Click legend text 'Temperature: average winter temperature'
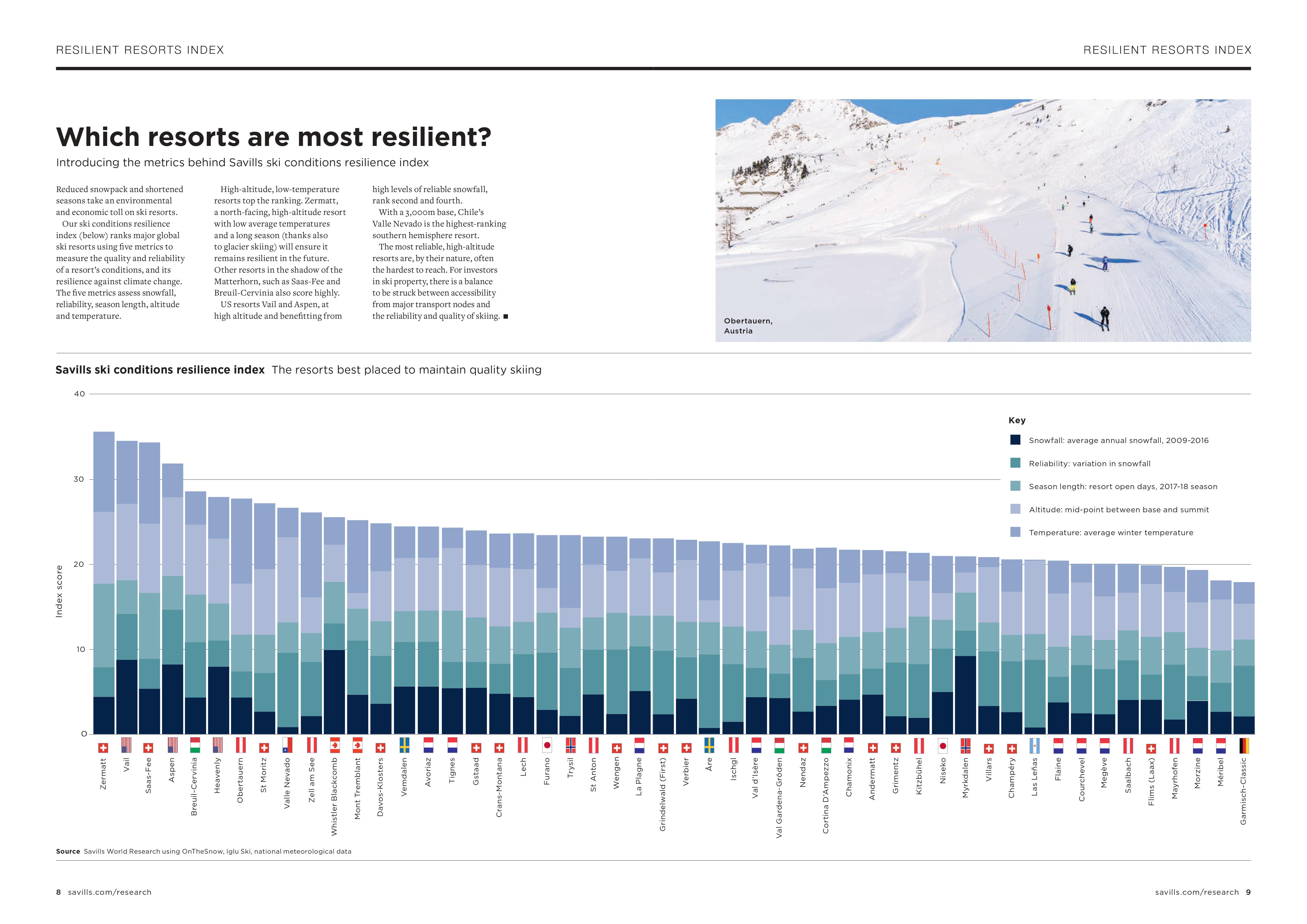 (1111, 533)
